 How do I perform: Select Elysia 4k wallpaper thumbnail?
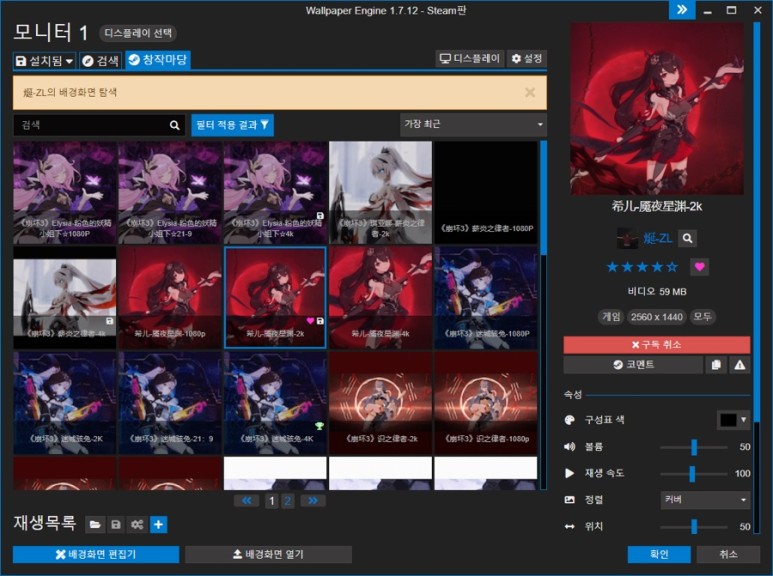tap(275, 192)
